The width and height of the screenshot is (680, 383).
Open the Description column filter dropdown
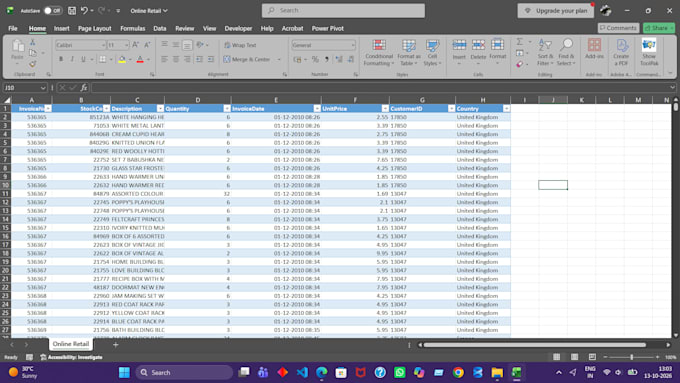click(x=160, y=108)
